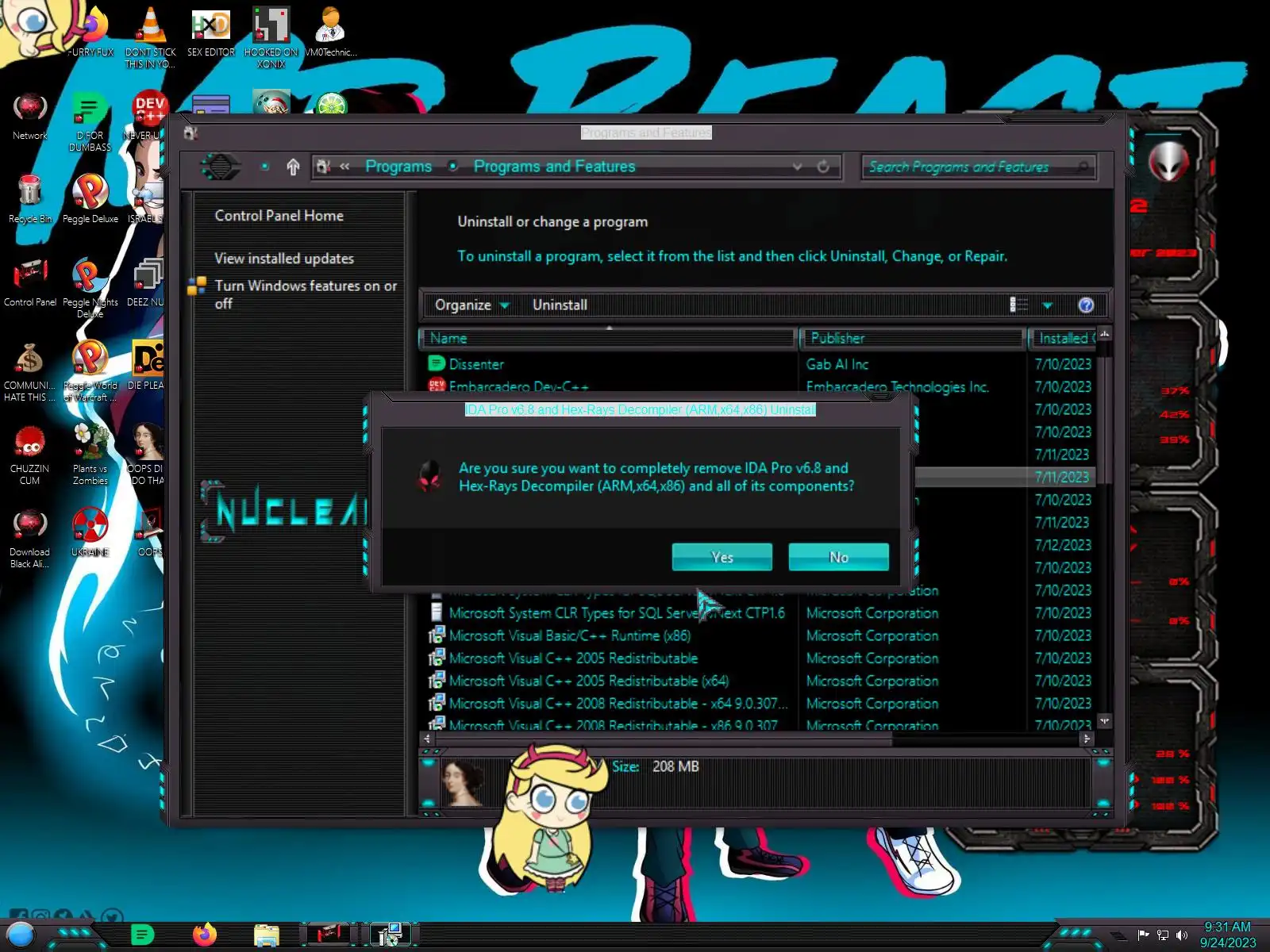1270x952 pixels.
Task: Switch to the Control Panel taskbar button
Action: tap(329, 935)
